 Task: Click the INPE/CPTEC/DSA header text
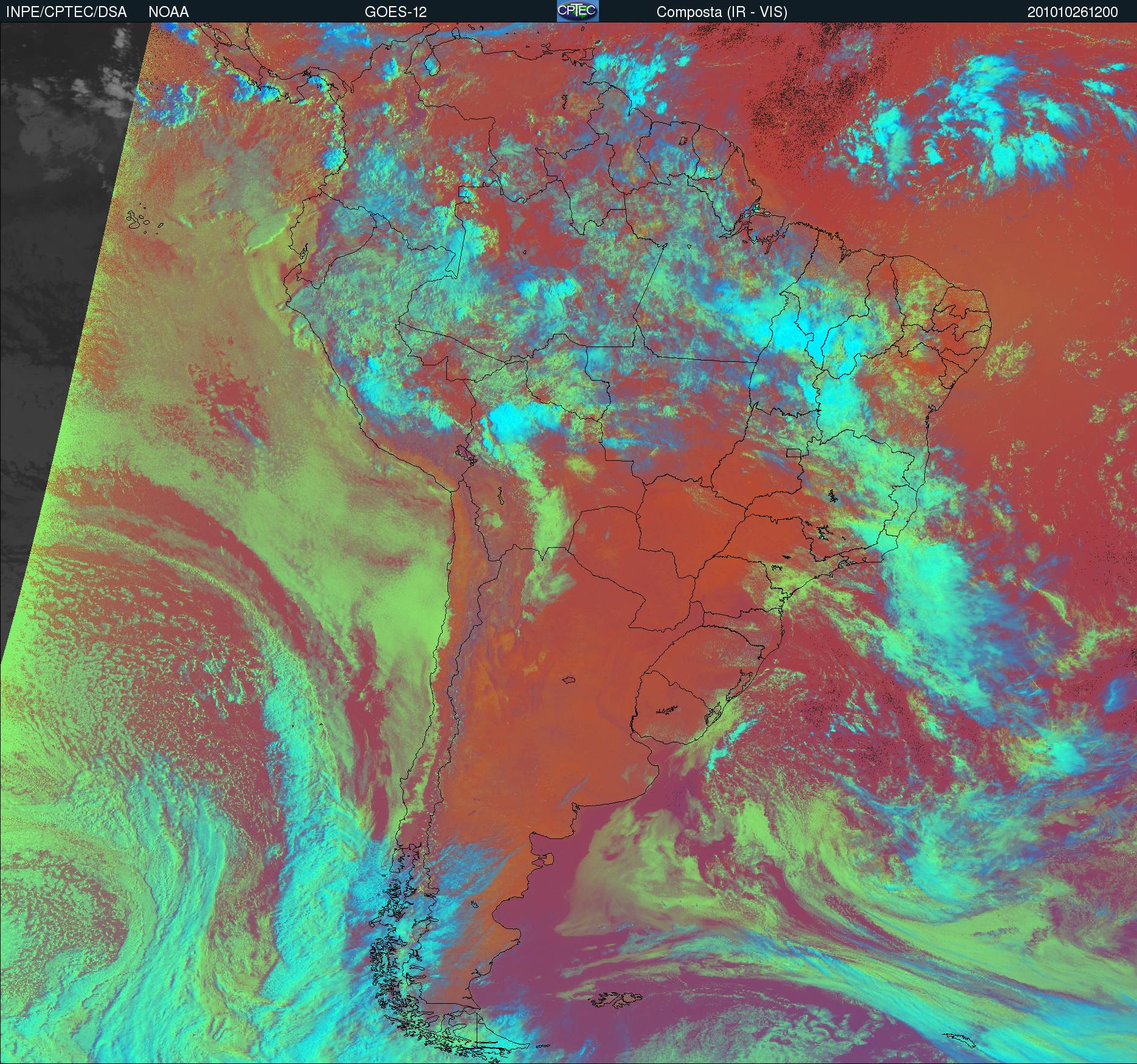(x=66, y=12)
